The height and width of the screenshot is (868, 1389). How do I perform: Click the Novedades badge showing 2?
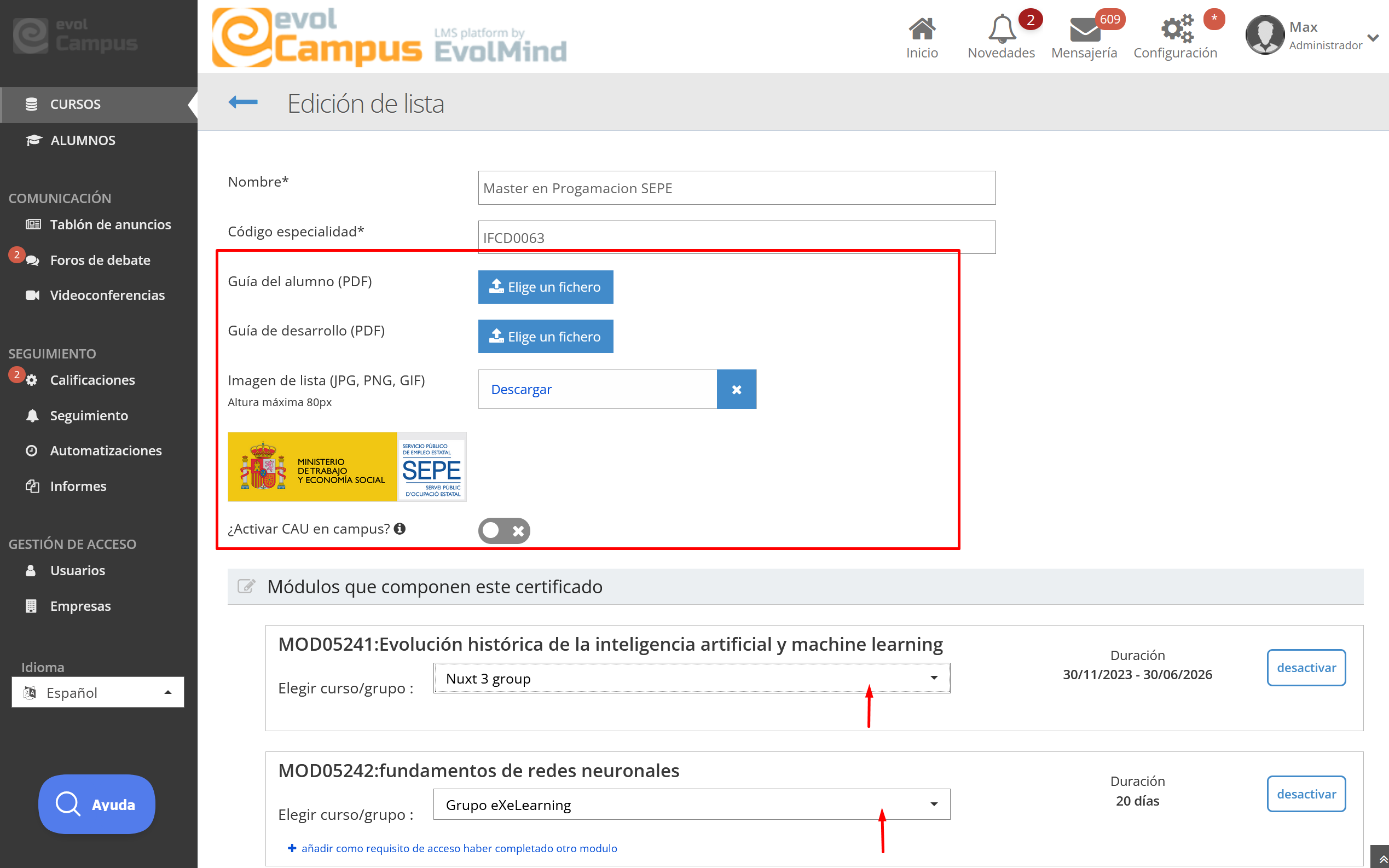tap(1031, 20)
